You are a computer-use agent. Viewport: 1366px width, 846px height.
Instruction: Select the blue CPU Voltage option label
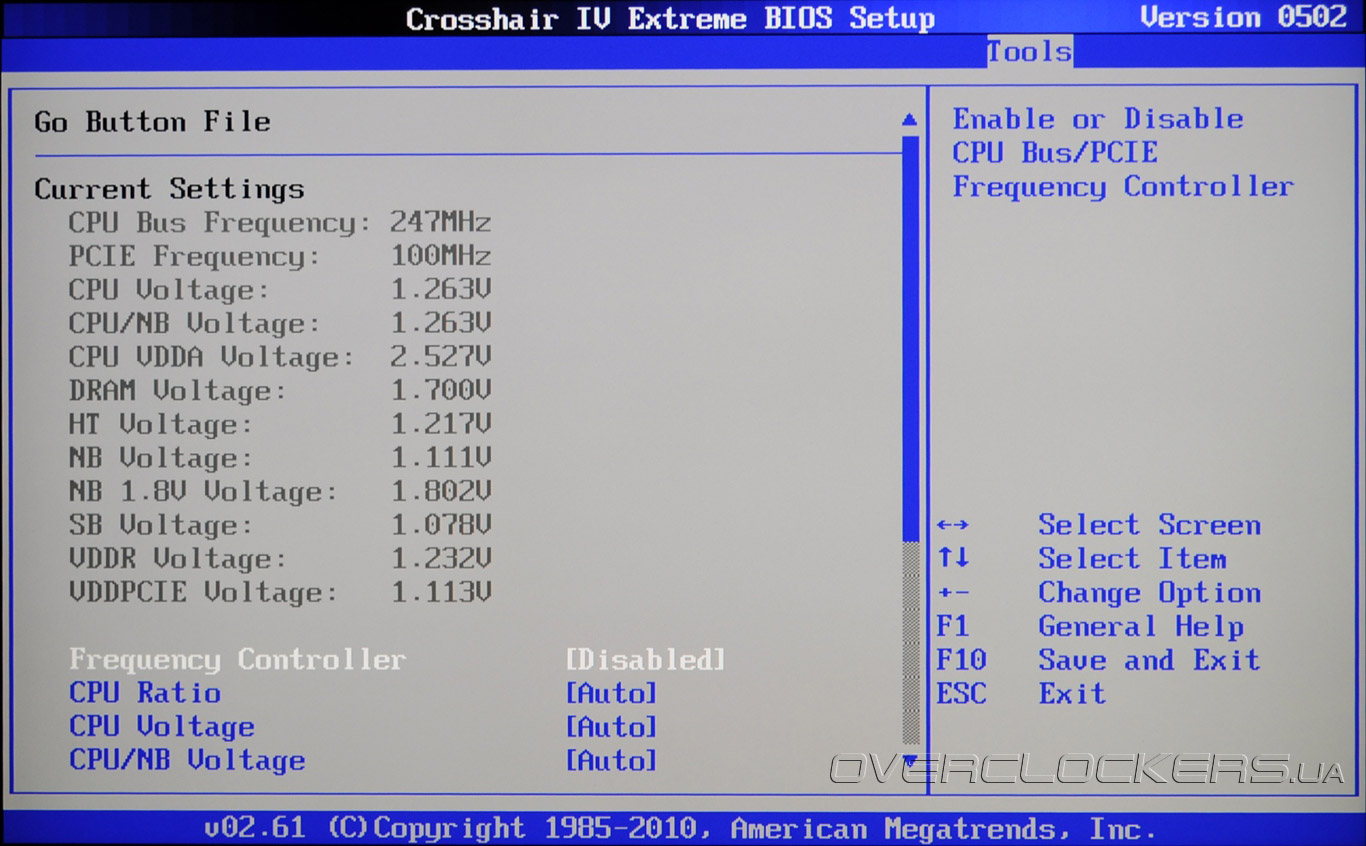click(x=162, y=727)
